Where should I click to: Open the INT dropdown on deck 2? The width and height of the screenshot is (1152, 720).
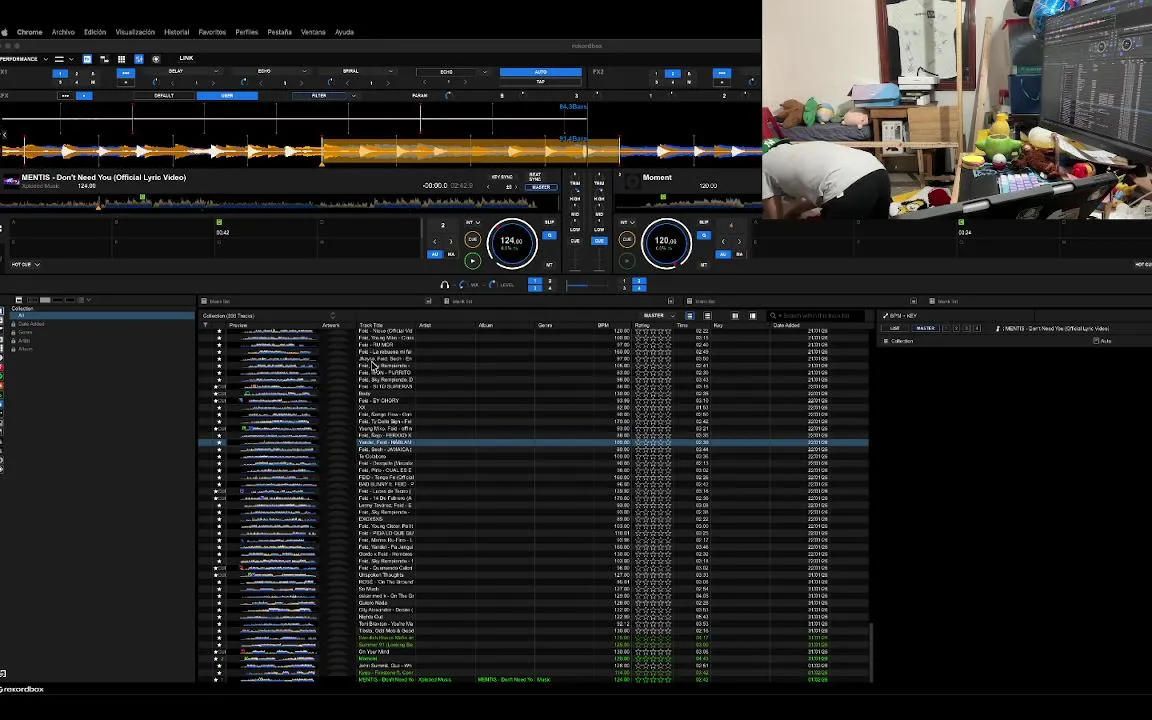click(x=627, y=223)
